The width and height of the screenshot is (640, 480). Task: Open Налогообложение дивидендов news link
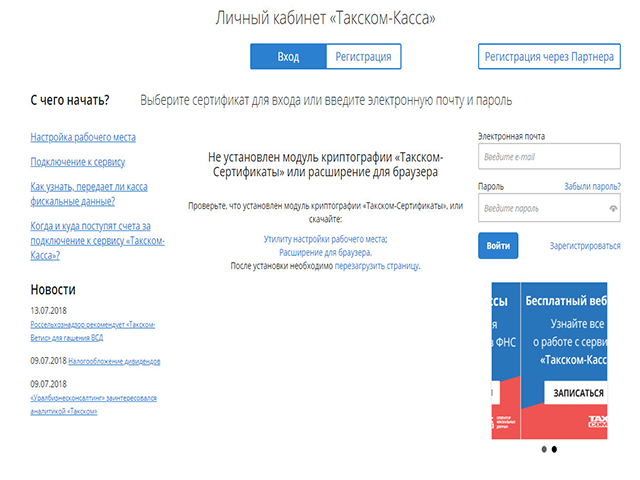click(x=114, y=361)
